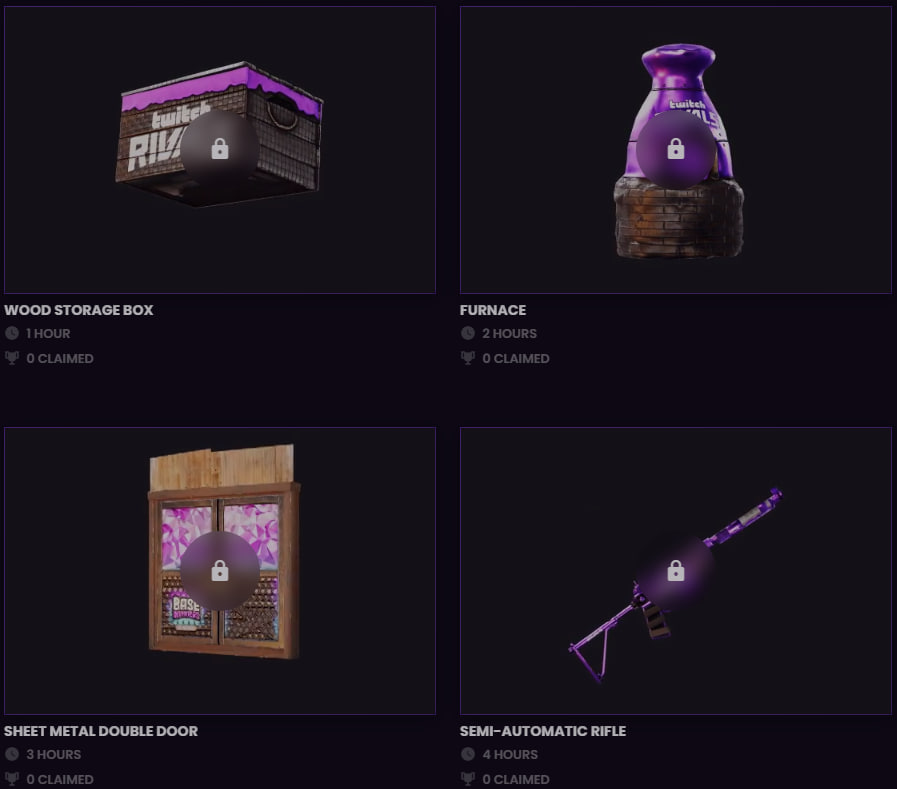Click the clock icon beside 1 HOUR
This screenshot has width=897, height=789.
(x=11, y=333)
